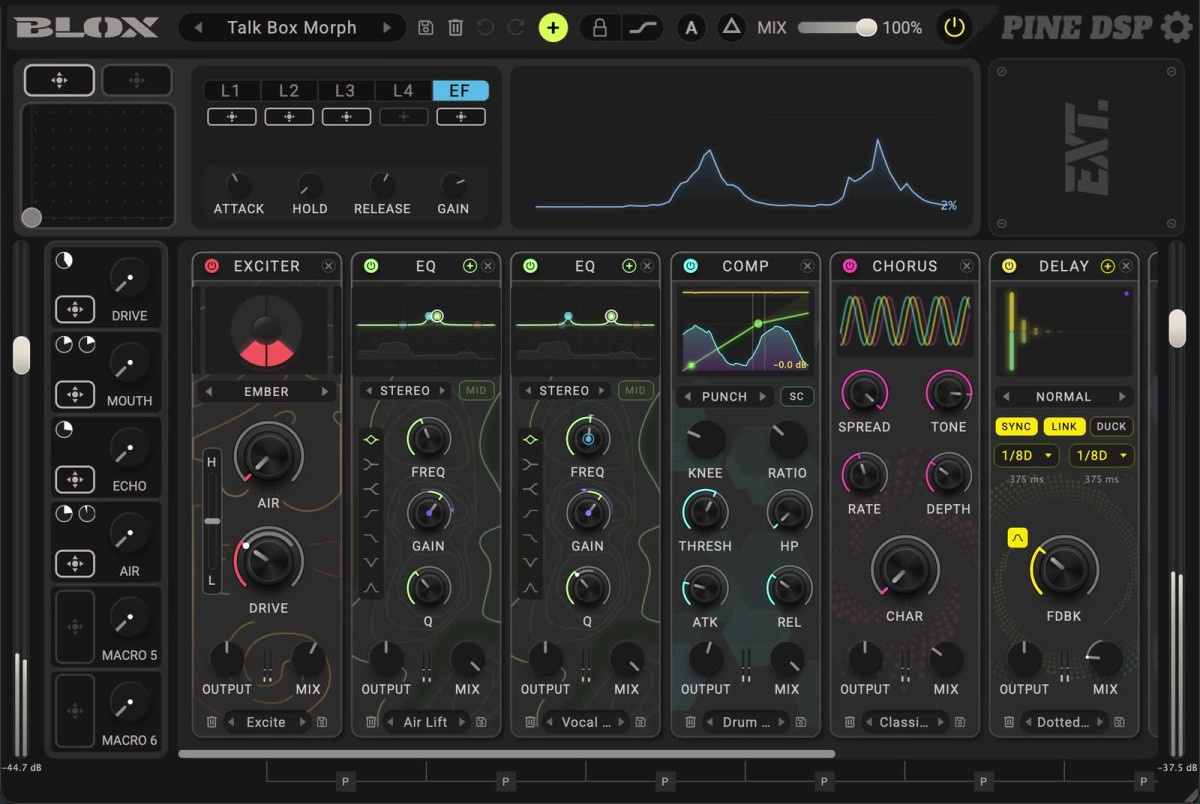Image resolution: width=1200 pixels, height=804 pixels.
Task: Adjust the H/L slider in EXCITER
Action: (x=212, y=521)
